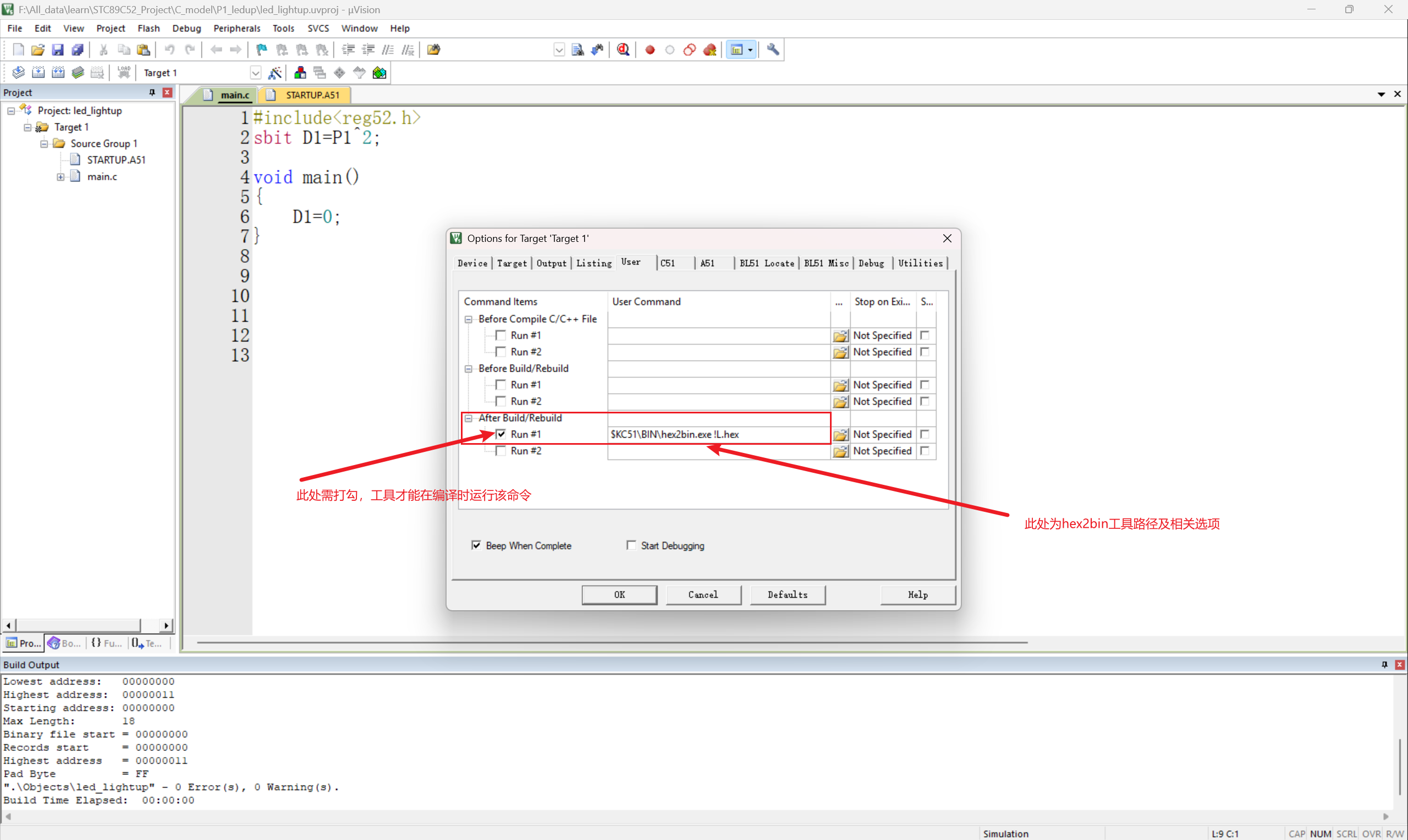The image size is (1408, 840).
Task: Open Manage Project Items colored blocks icon
Action: [300, 73]
